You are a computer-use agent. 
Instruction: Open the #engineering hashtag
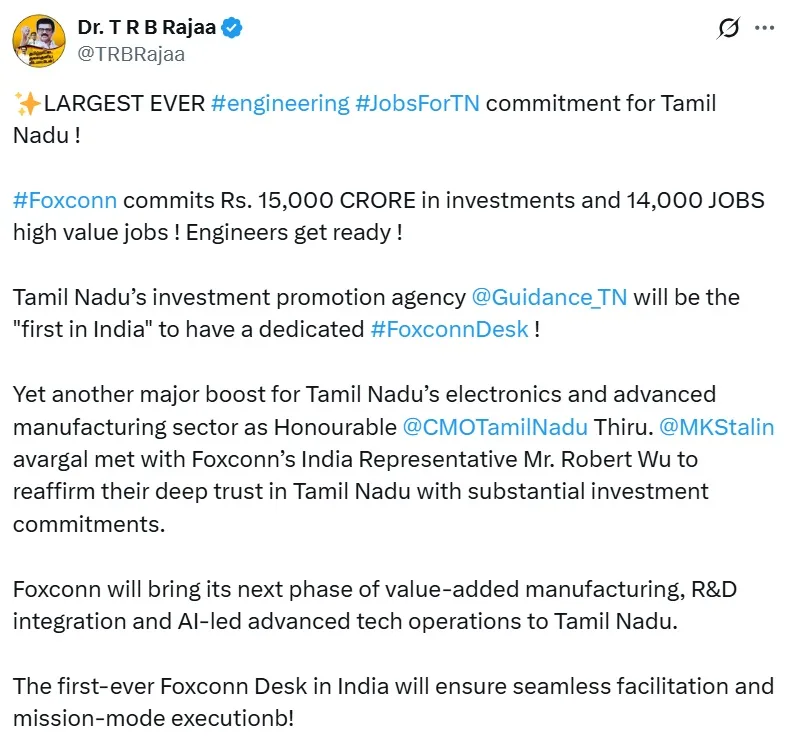[279, 104]
